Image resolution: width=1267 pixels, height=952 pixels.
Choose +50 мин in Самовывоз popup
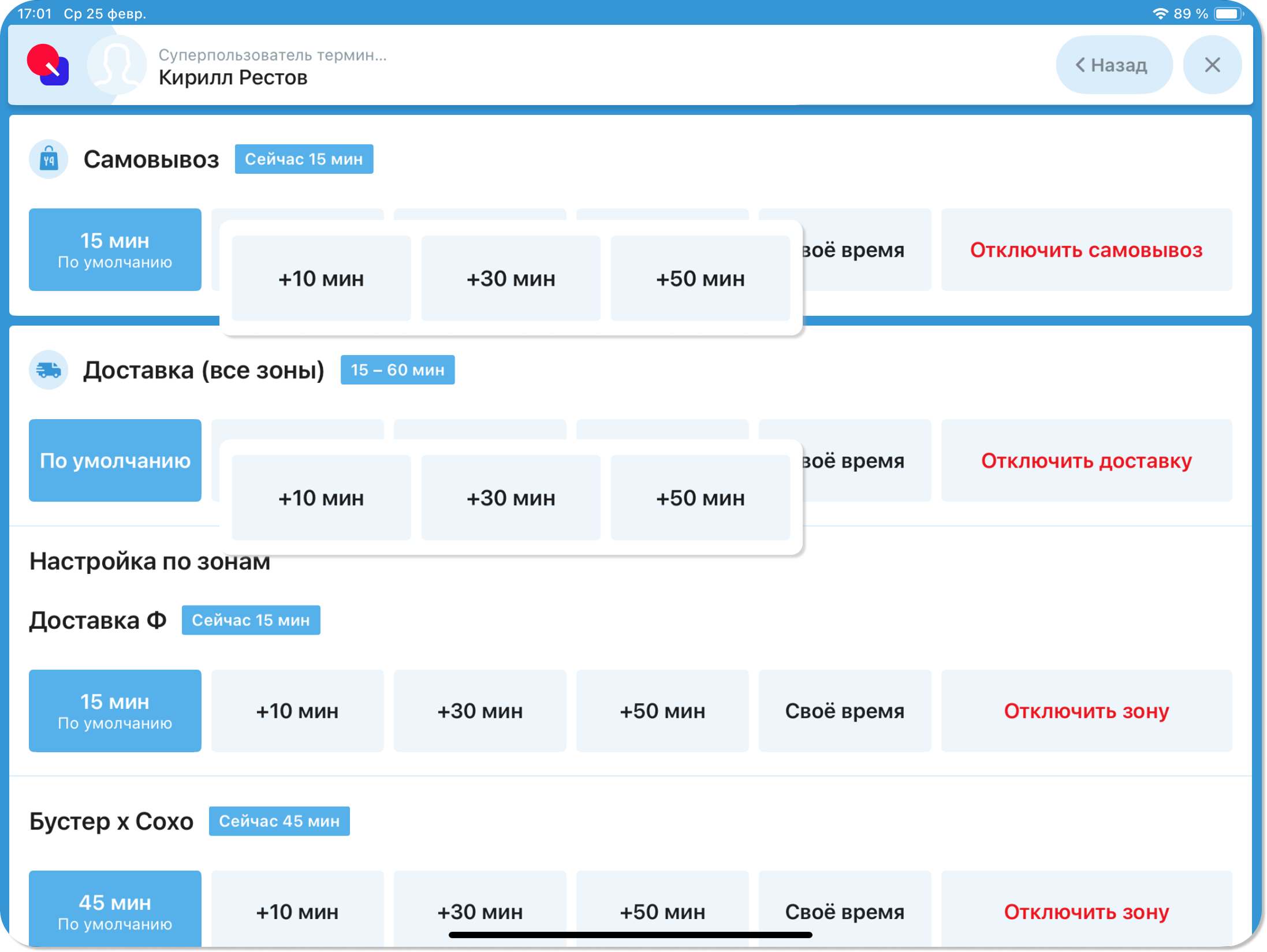click(x=700, y=278)
